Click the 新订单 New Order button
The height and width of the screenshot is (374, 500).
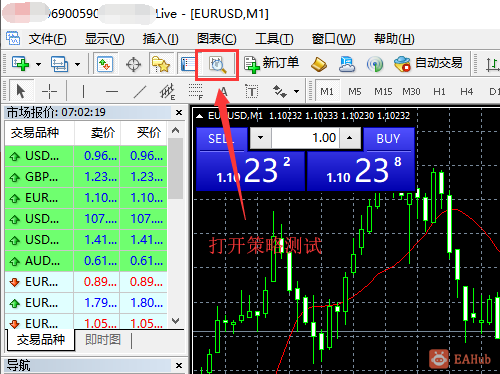tap(271, 64)
